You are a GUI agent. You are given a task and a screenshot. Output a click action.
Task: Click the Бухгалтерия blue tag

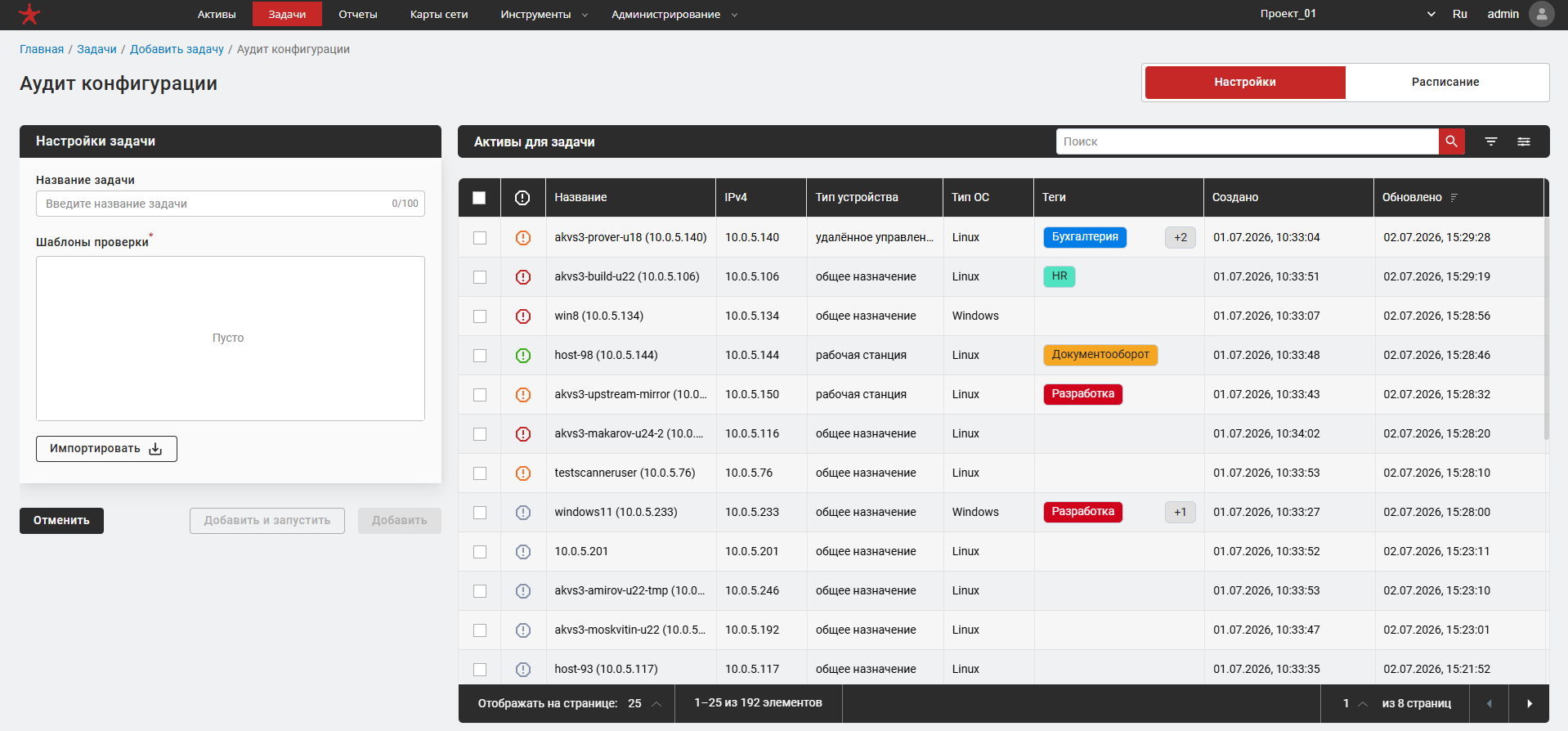(x=1085, y=237)
